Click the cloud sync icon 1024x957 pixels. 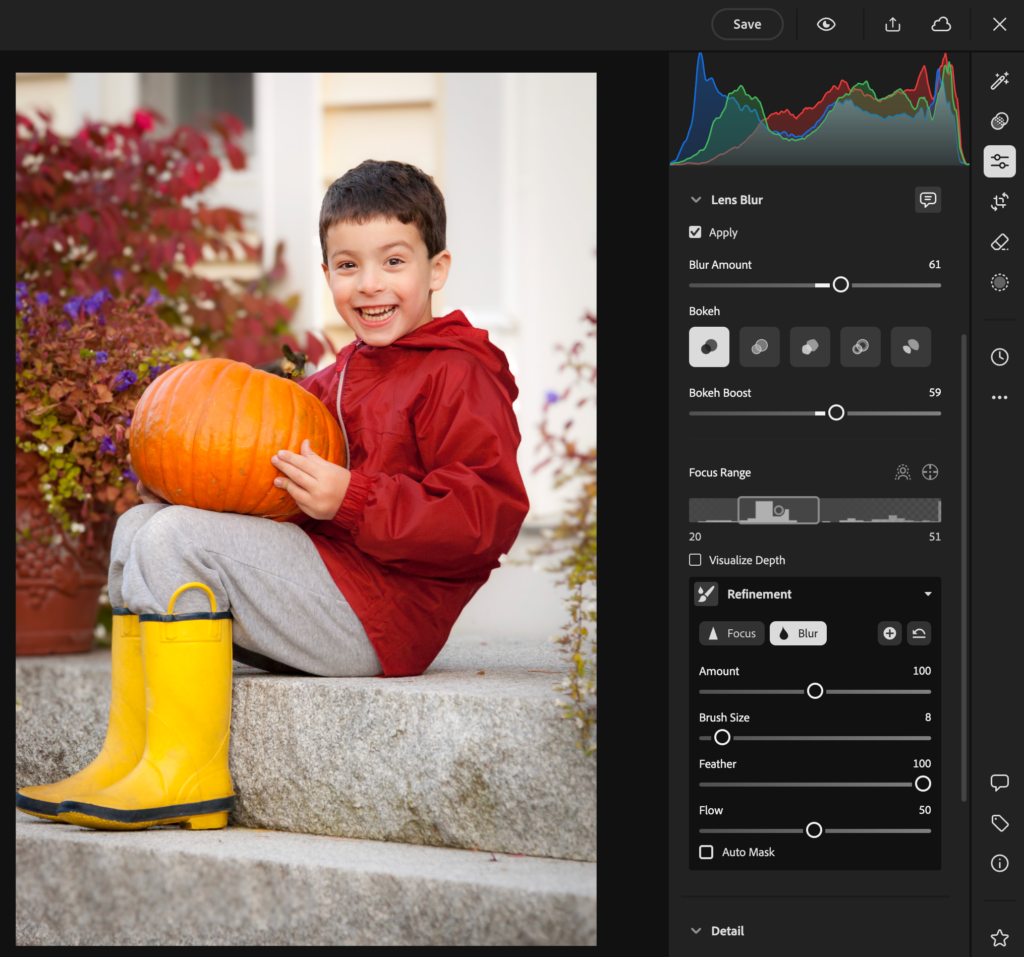(940, 25)
